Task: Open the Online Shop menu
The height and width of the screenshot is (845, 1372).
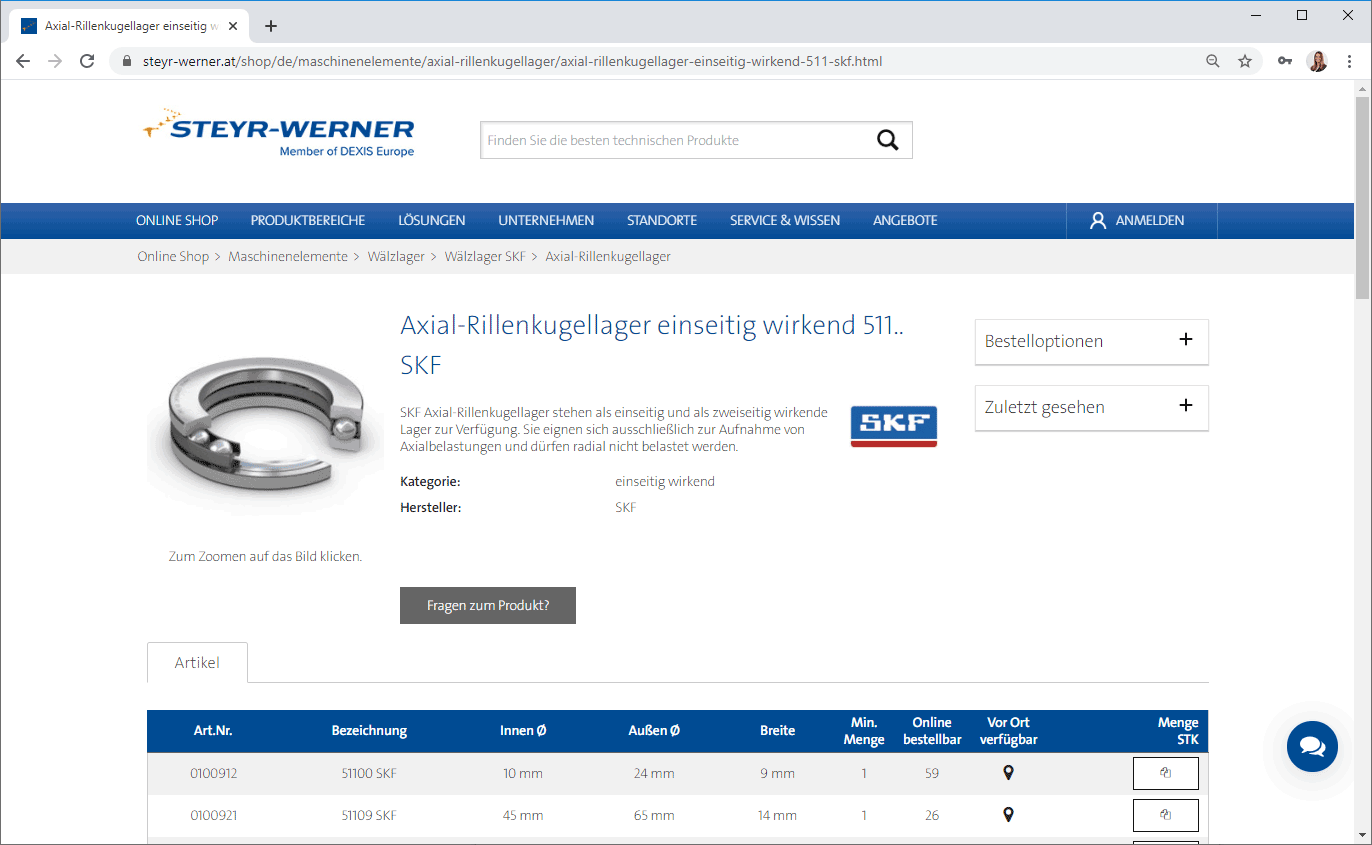Action: coord(177,220)
